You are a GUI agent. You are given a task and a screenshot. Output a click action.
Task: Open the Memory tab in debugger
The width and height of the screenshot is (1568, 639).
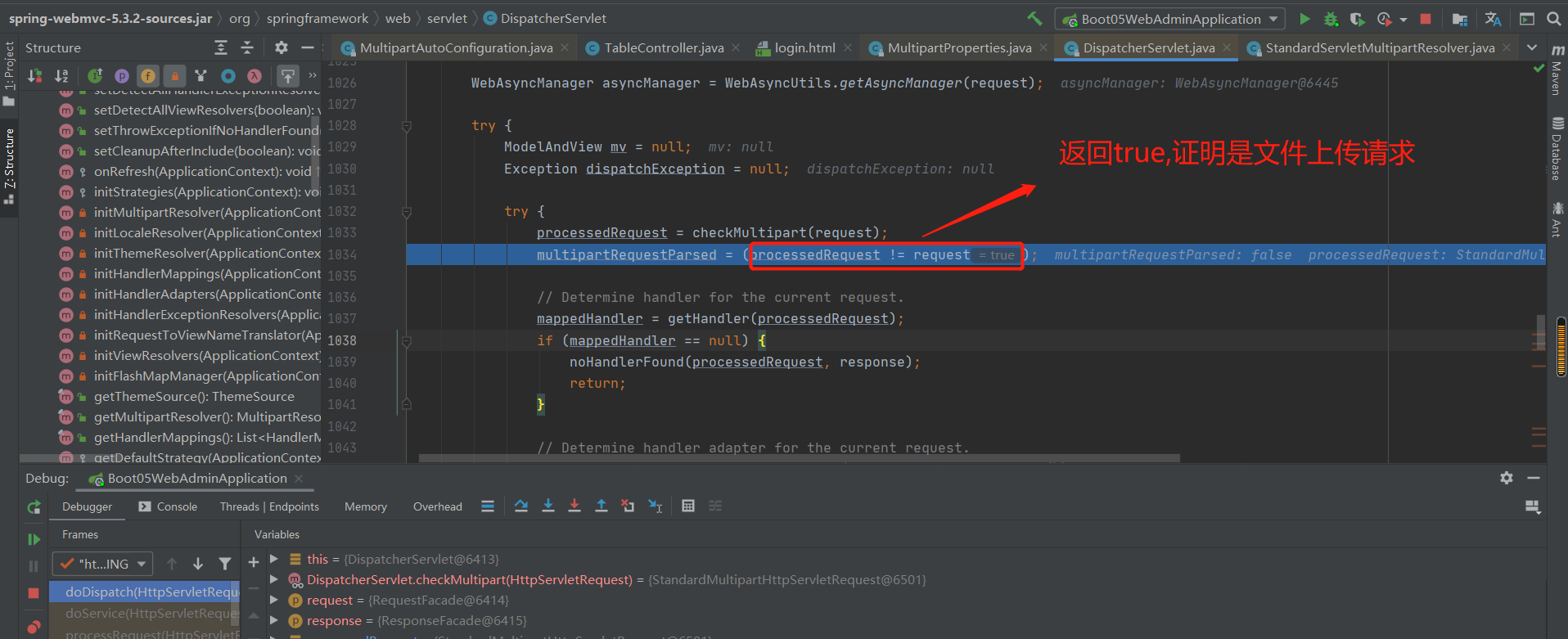click(366, 506)
